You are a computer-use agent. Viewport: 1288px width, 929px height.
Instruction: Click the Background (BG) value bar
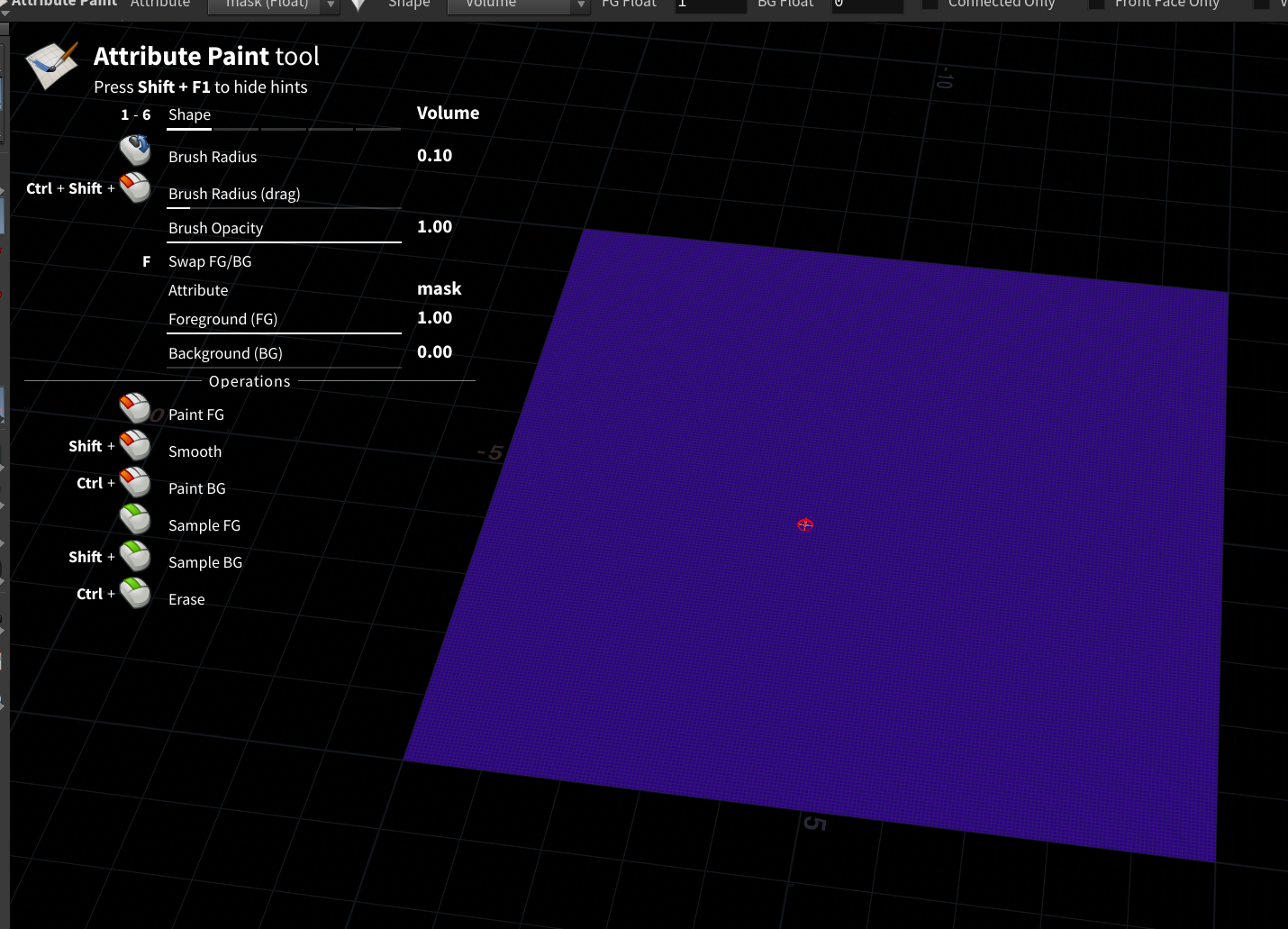284,368
